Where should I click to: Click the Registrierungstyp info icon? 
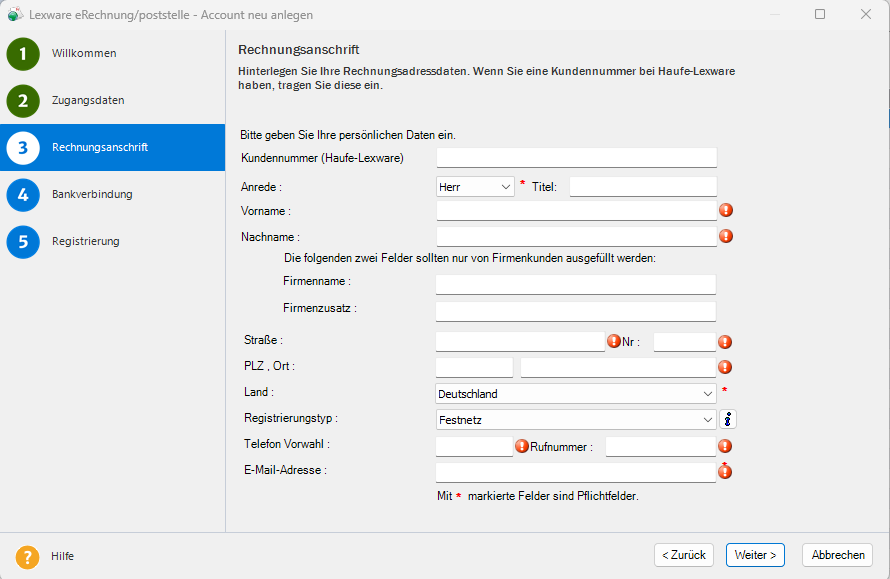pos(728,419)
